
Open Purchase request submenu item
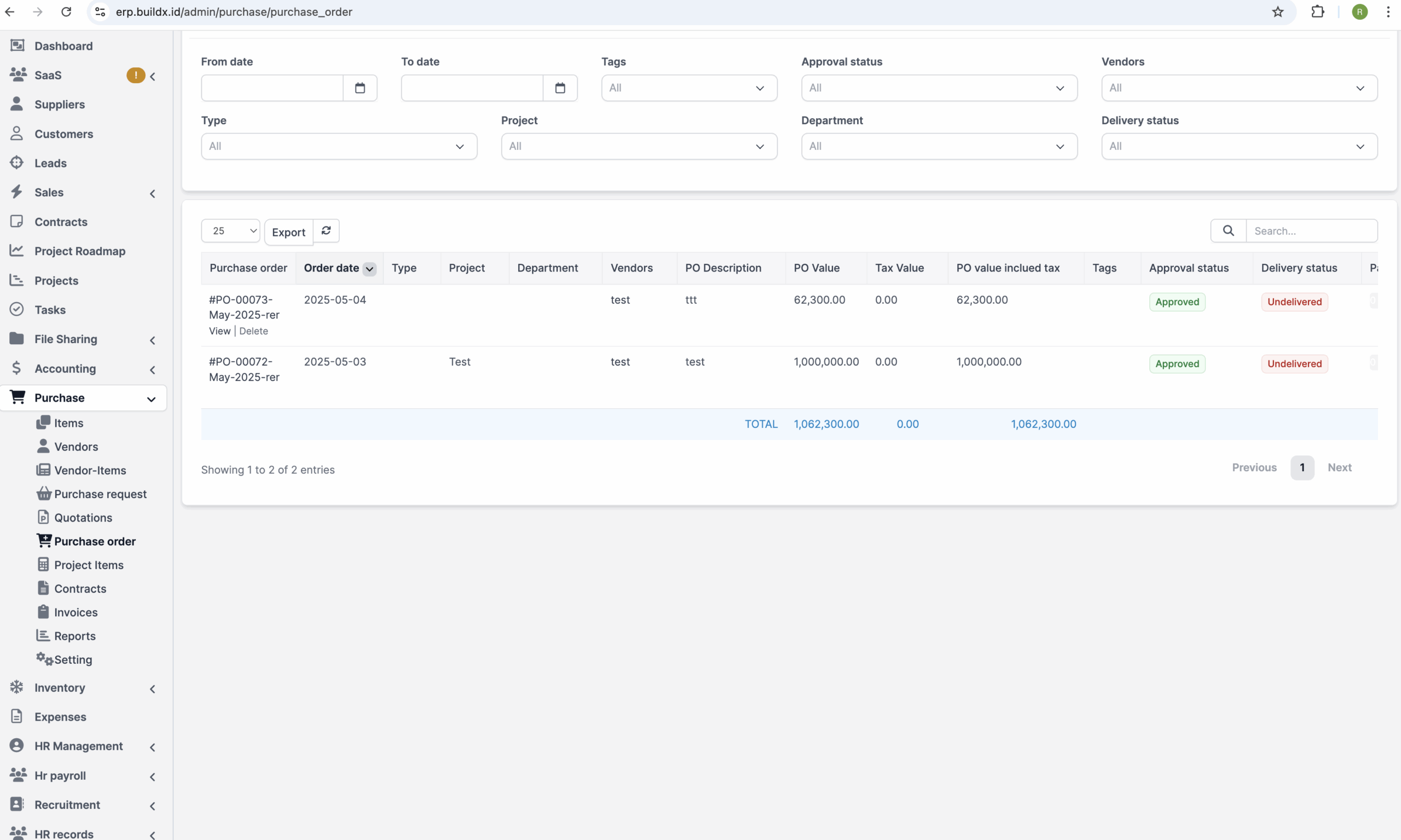100,494
